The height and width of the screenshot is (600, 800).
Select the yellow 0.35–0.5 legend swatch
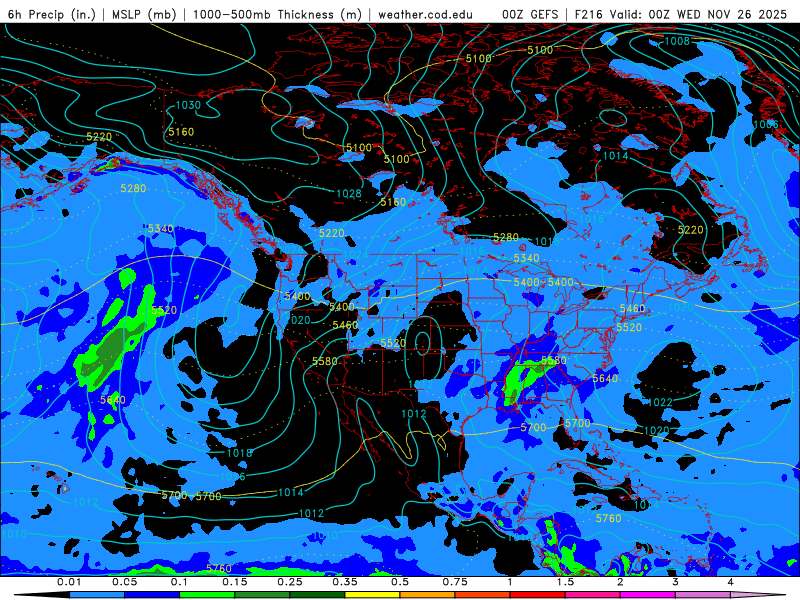coord(372,595)
